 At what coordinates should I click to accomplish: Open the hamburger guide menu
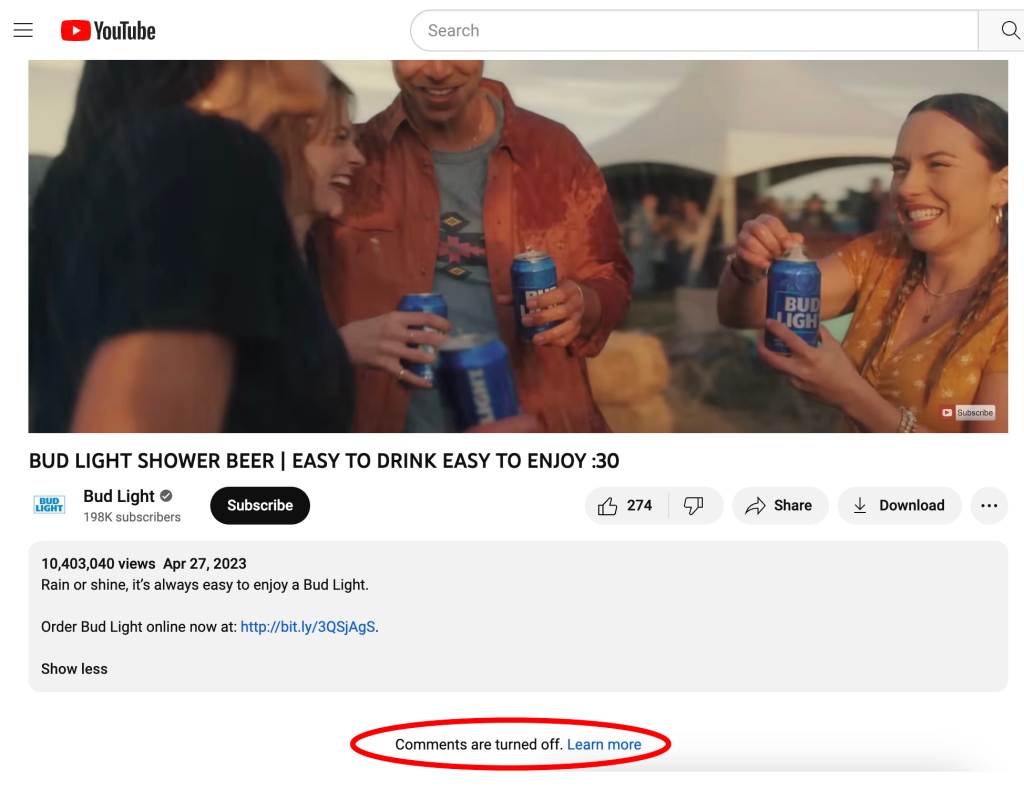pyautogui.click(x=23, y=31)
